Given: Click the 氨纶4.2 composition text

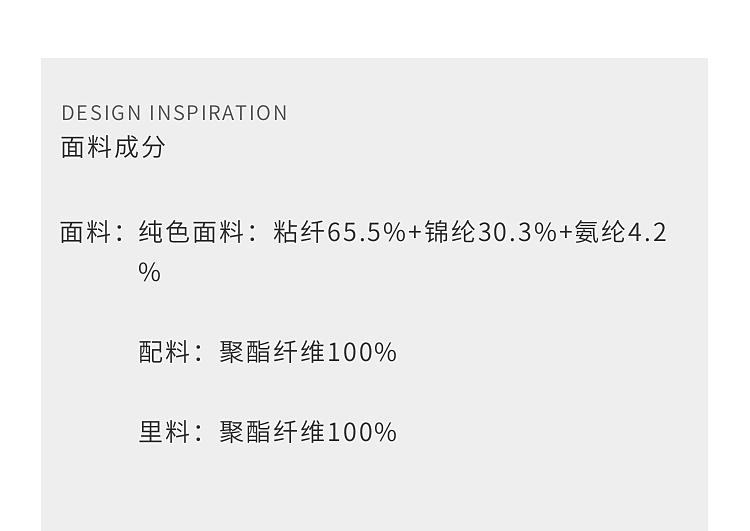Looking at the screenshot, I should pyautogui.click(x=620, y=233).
